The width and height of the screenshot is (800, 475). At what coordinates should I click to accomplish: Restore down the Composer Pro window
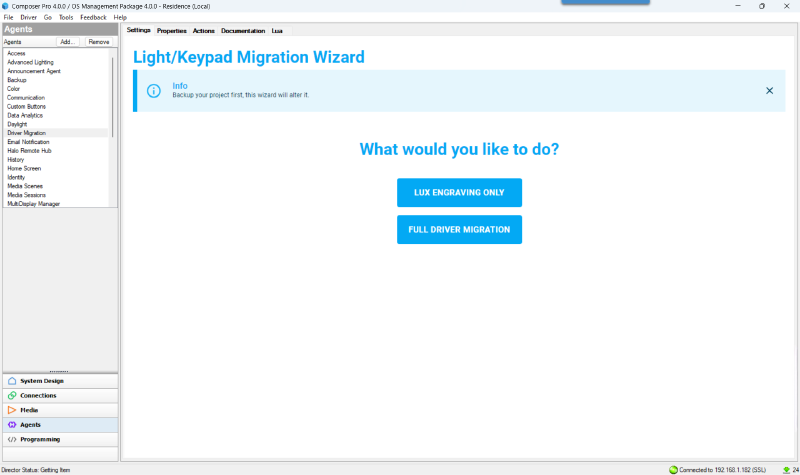[762, 6]
